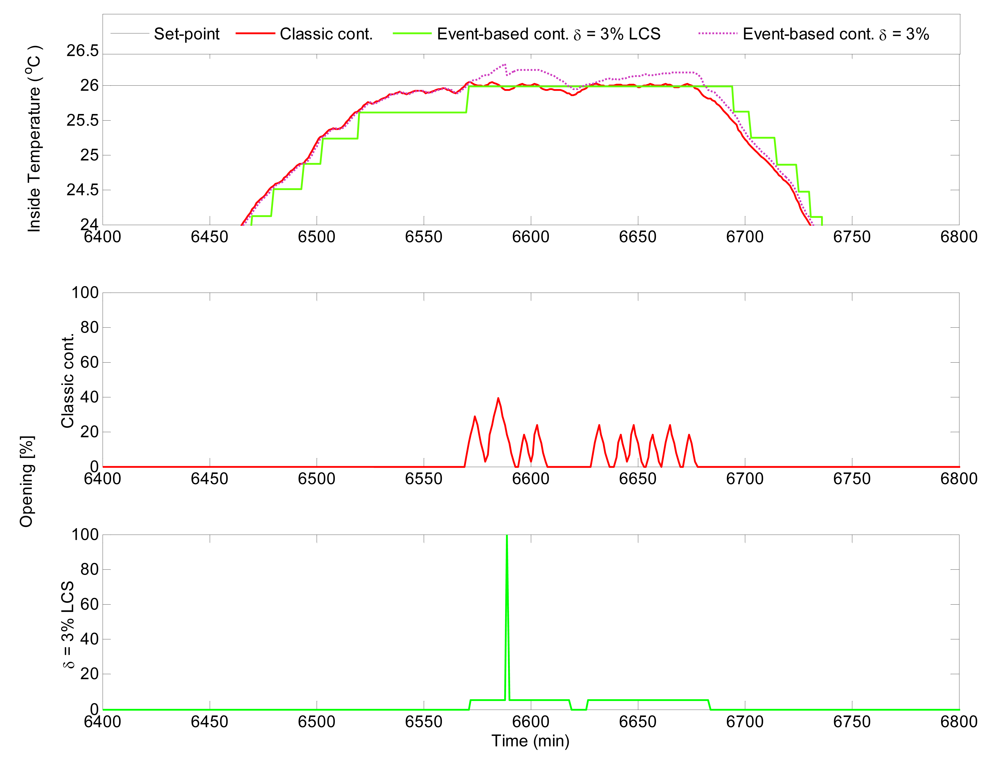Image resolution: width=1000 pixels, height=776 pixels.
Task: Click the Inside Temperature (°C) axis label
Action: 34,138
